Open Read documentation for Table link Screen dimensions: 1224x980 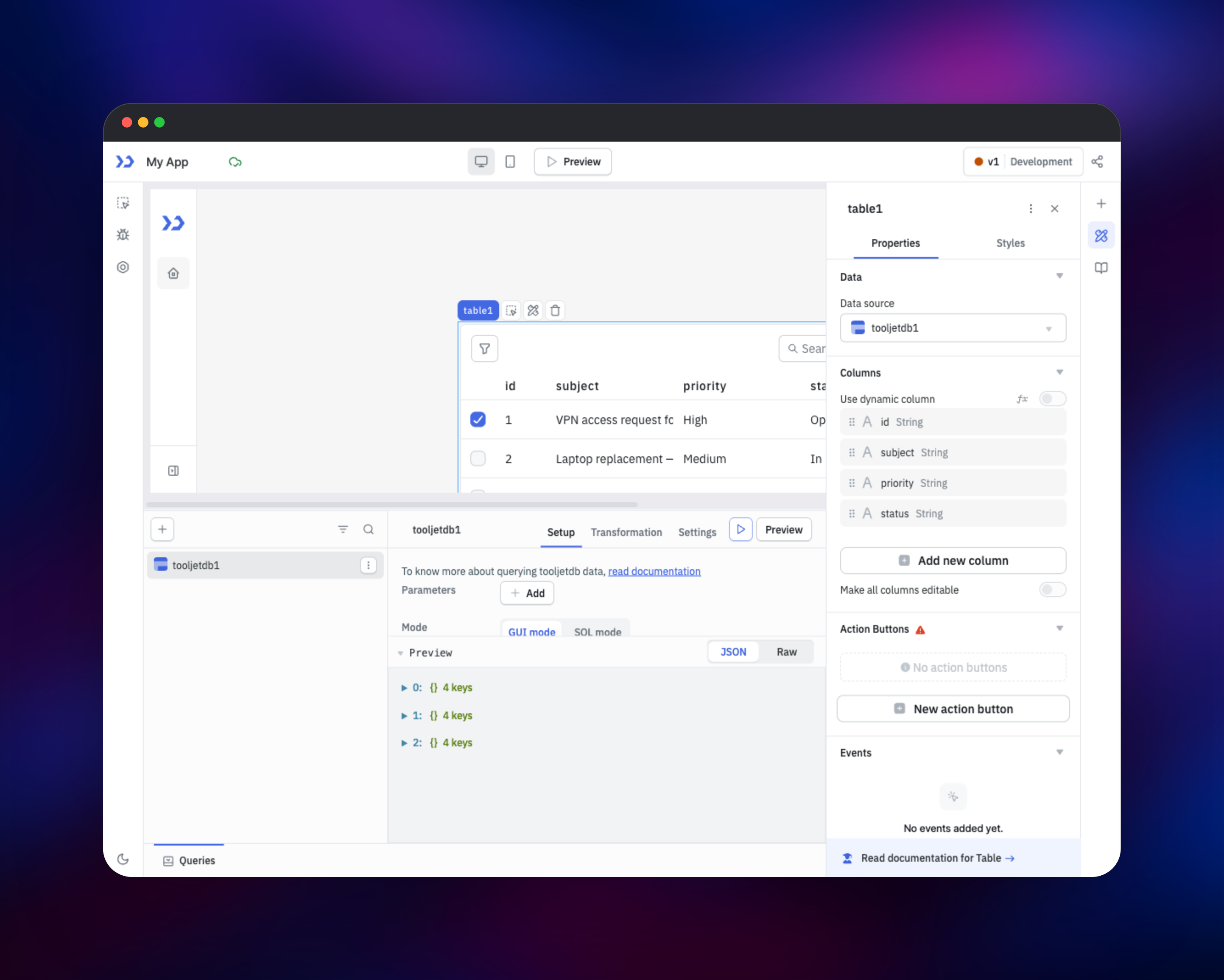pyautogui.click(x=937, y=858)
